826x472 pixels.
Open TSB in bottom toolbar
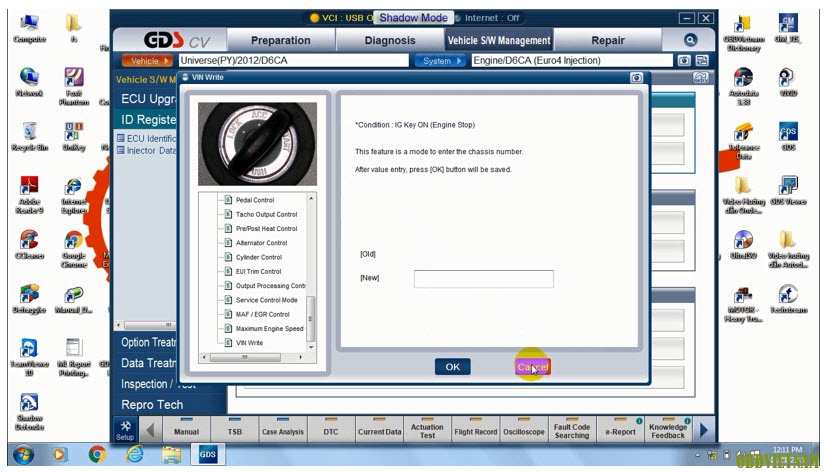click(234, 430)
